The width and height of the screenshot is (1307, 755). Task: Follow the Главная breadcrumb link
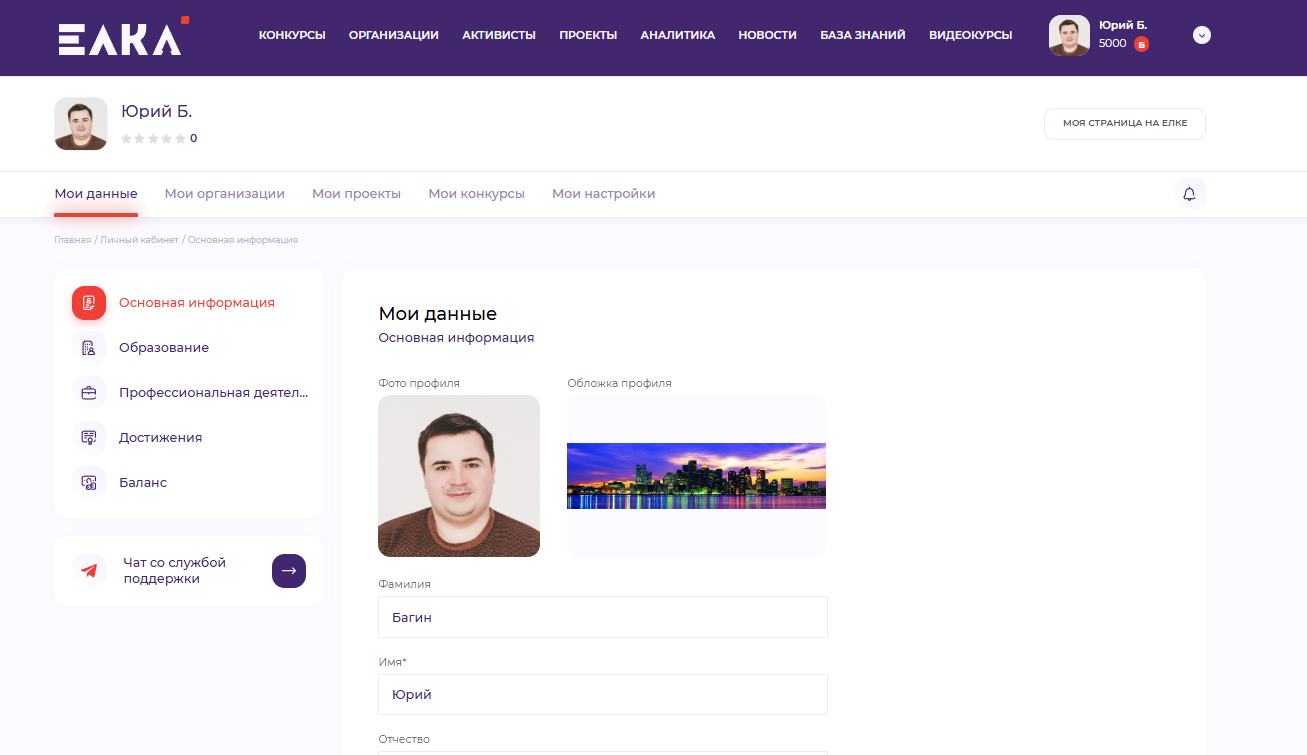coord(72,240)
